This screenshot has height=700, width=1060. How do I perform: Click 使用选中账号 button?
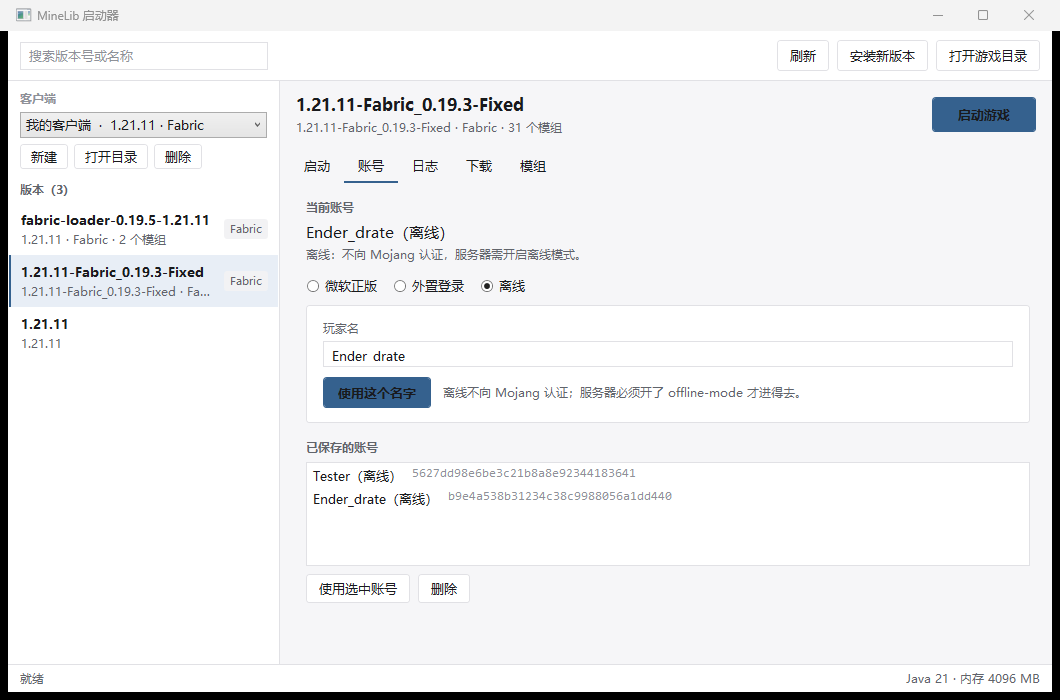click(358, 589)
